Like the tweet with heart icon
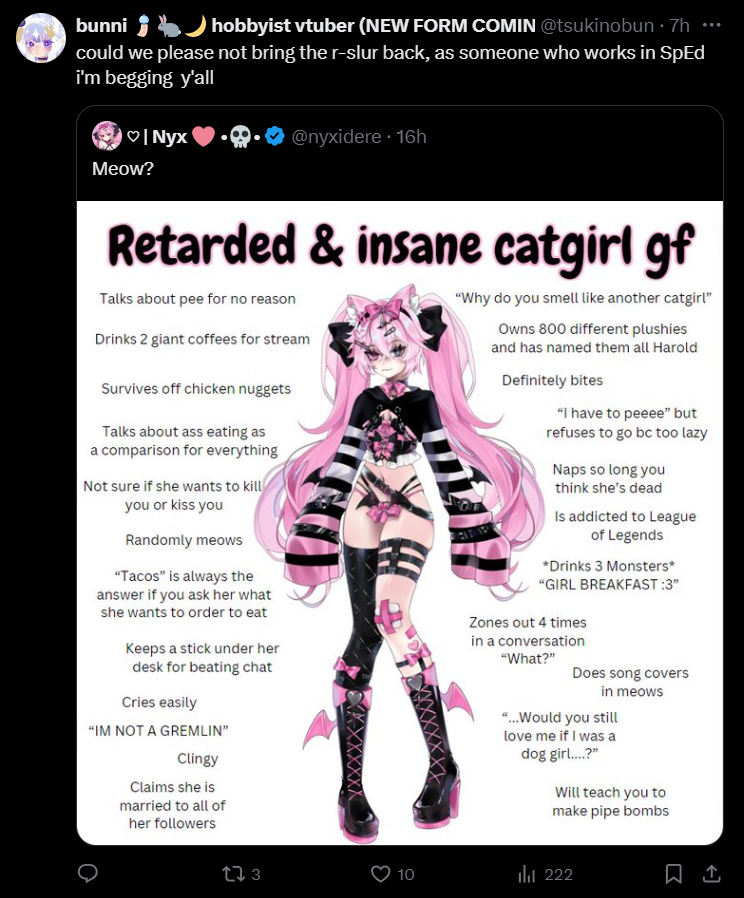Screen dimensions: 744x898 point(380,874)
